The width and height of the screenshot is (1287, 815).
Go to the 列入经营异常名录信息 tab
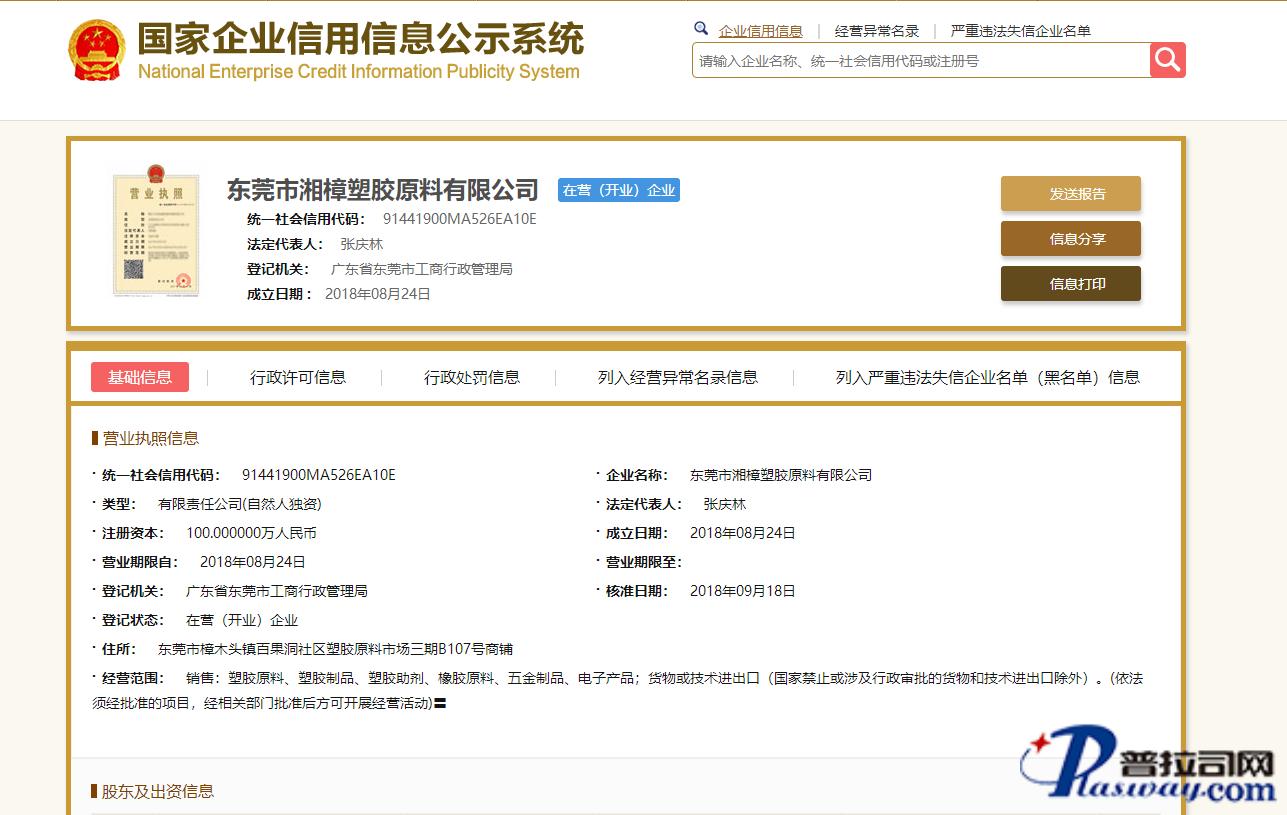click(677, 377)
